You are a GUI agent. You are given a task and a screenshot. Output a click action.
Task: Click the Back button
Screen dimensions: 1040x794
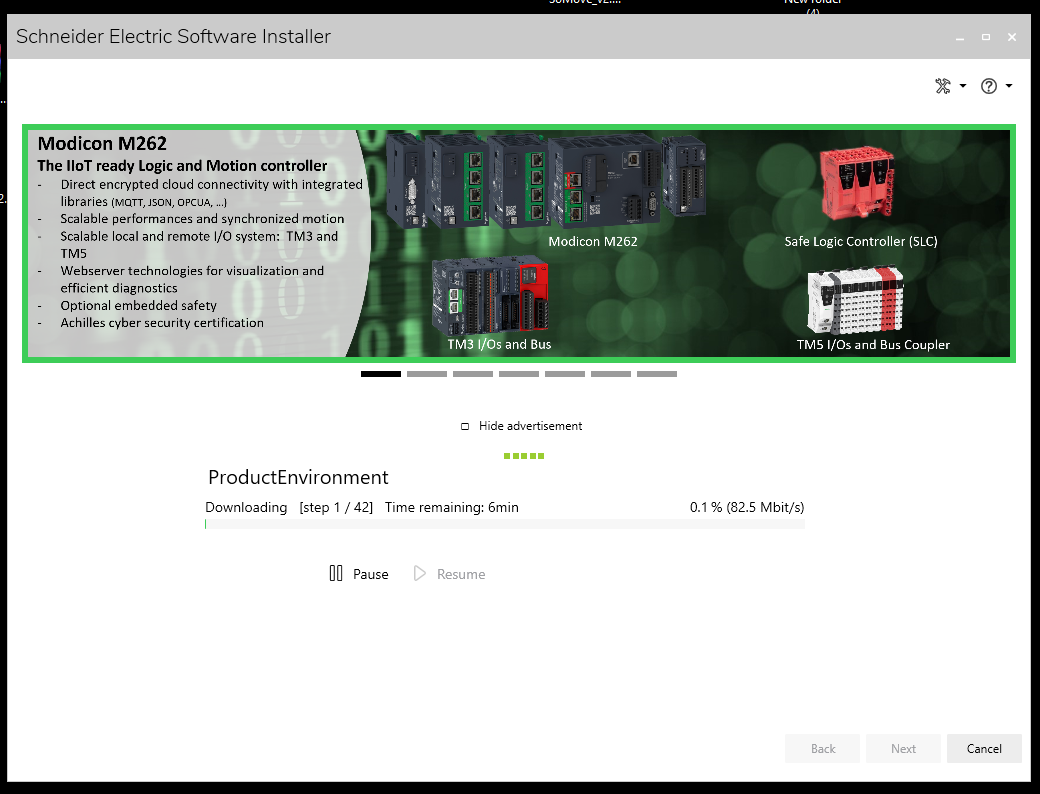point(822,748)
